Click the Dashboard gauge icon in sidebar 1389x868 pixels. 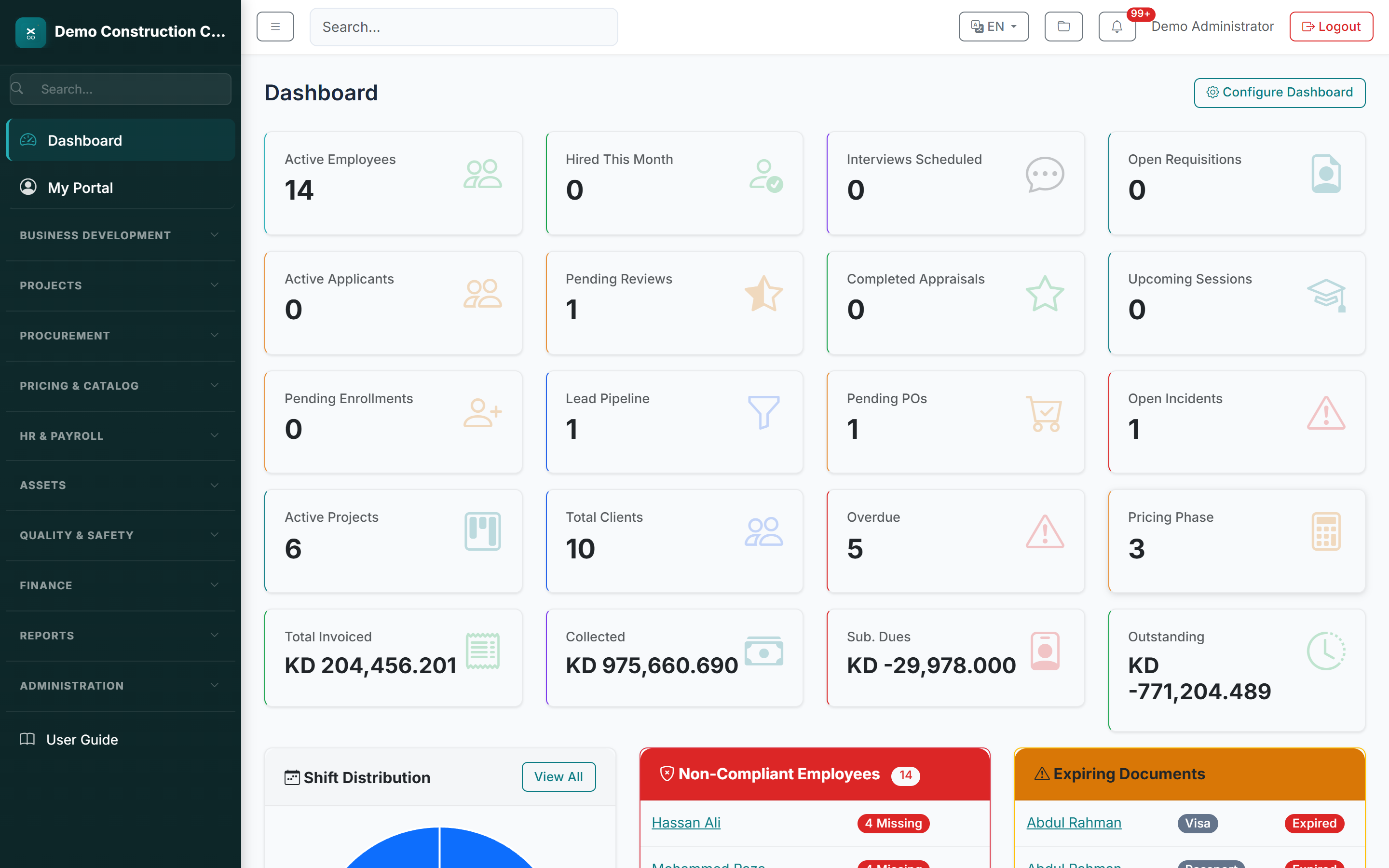27,140
